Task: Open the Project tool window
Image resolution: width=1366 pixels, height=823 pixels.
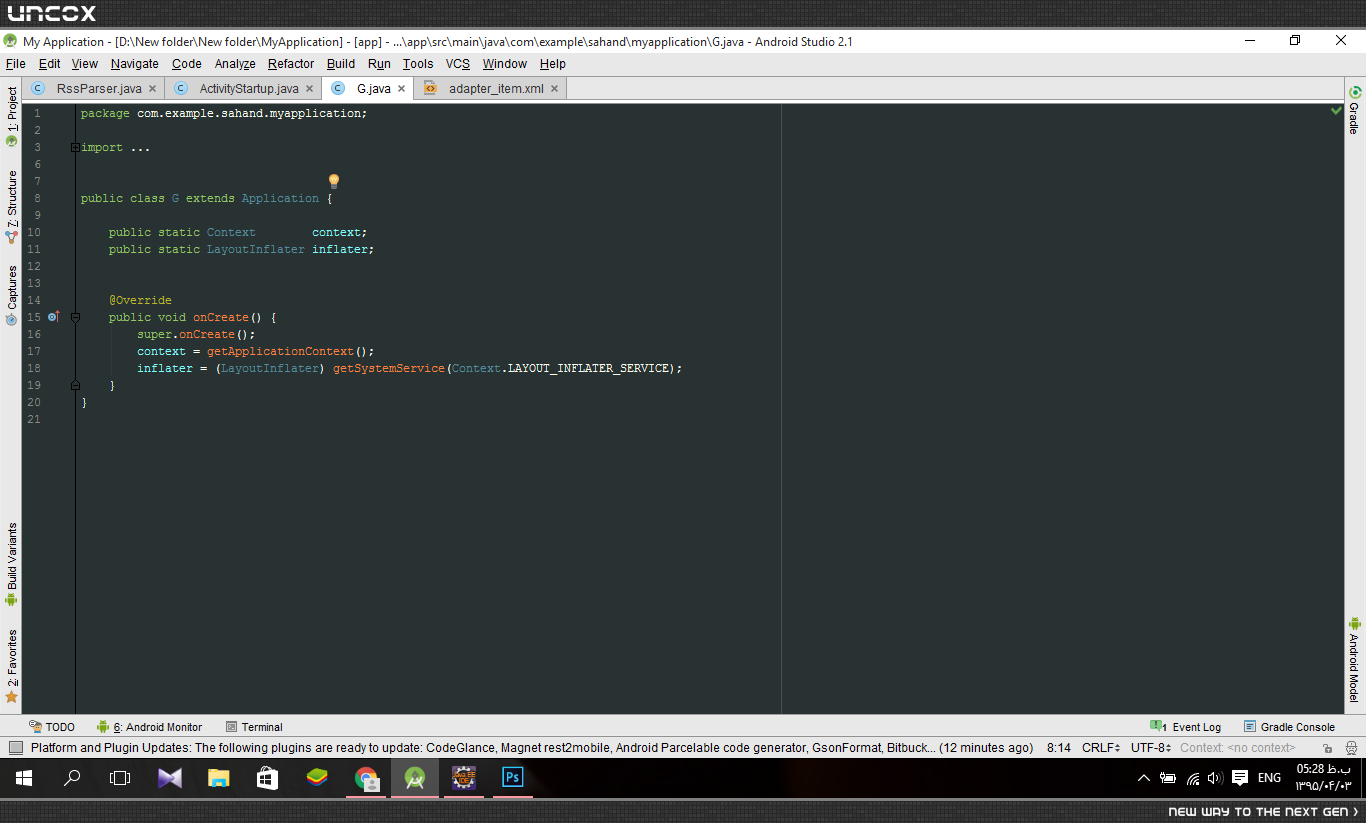Action: pyautogui.click(x=11, y=116)
